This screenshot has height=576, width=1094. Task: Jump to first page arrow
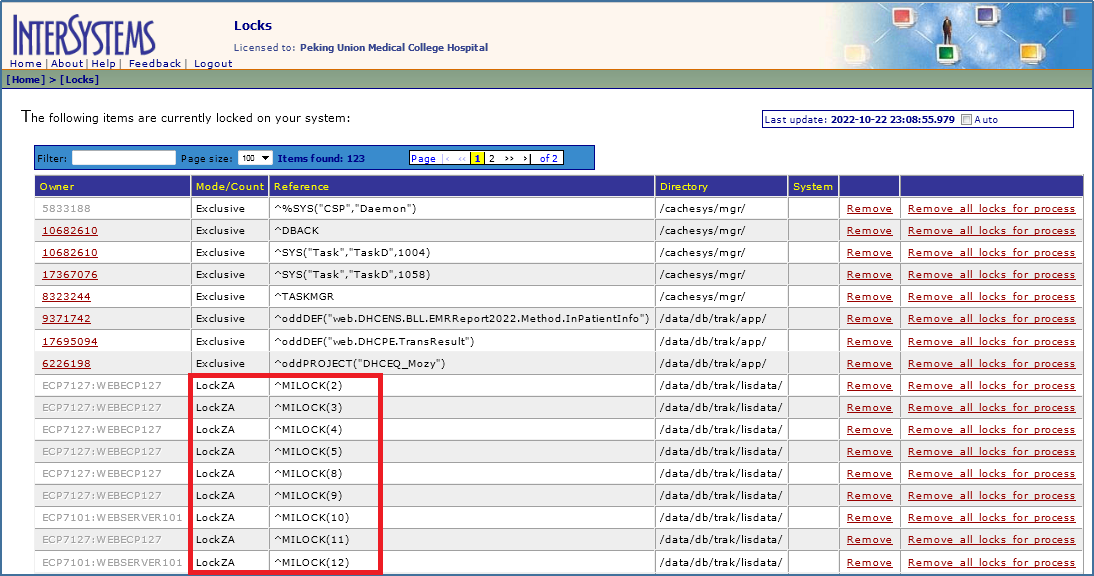tap(447, 158)
